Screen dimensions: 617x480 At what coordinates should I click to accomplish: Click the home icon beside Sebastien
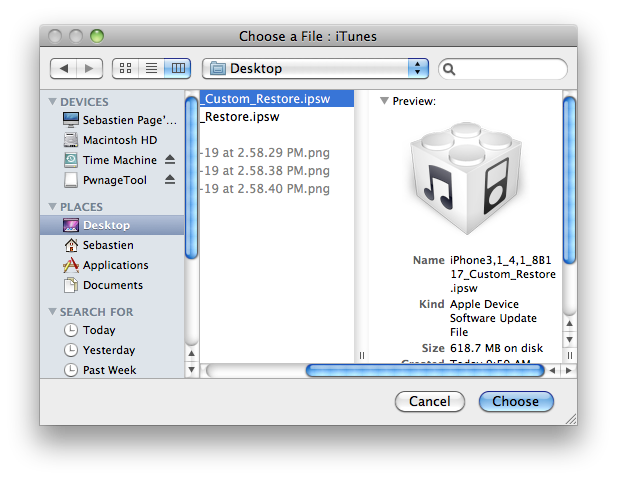71,245
